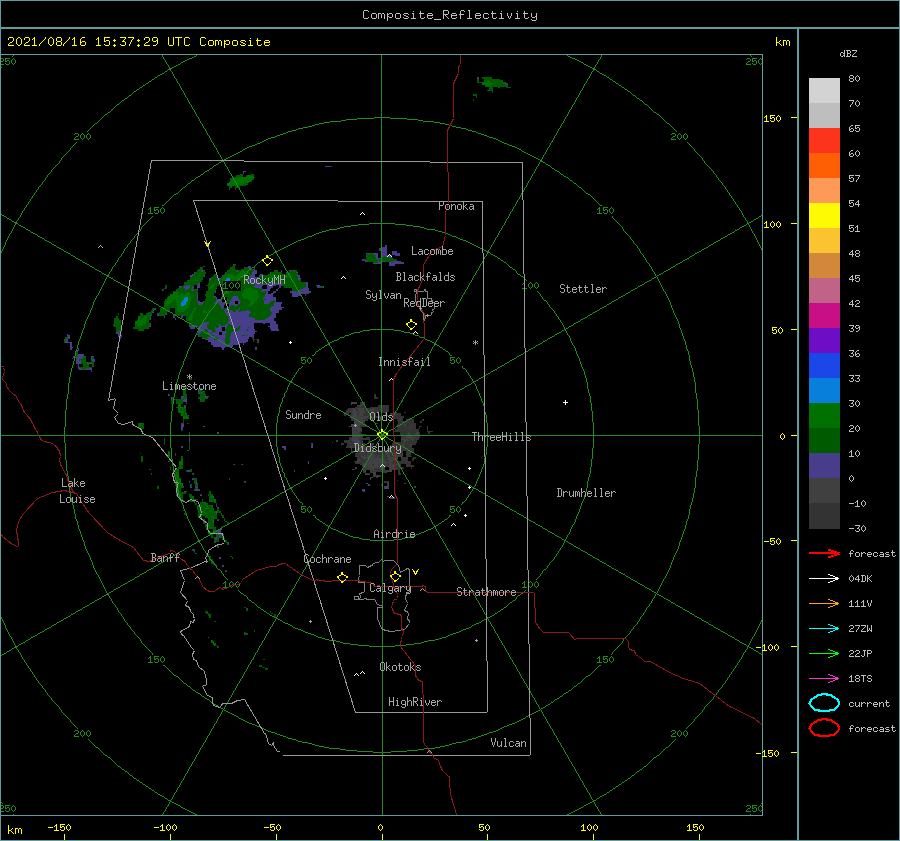Viewport: 900px width, 841px height.
Task: Click the Okotoks label
Action: tap(400, 667)
